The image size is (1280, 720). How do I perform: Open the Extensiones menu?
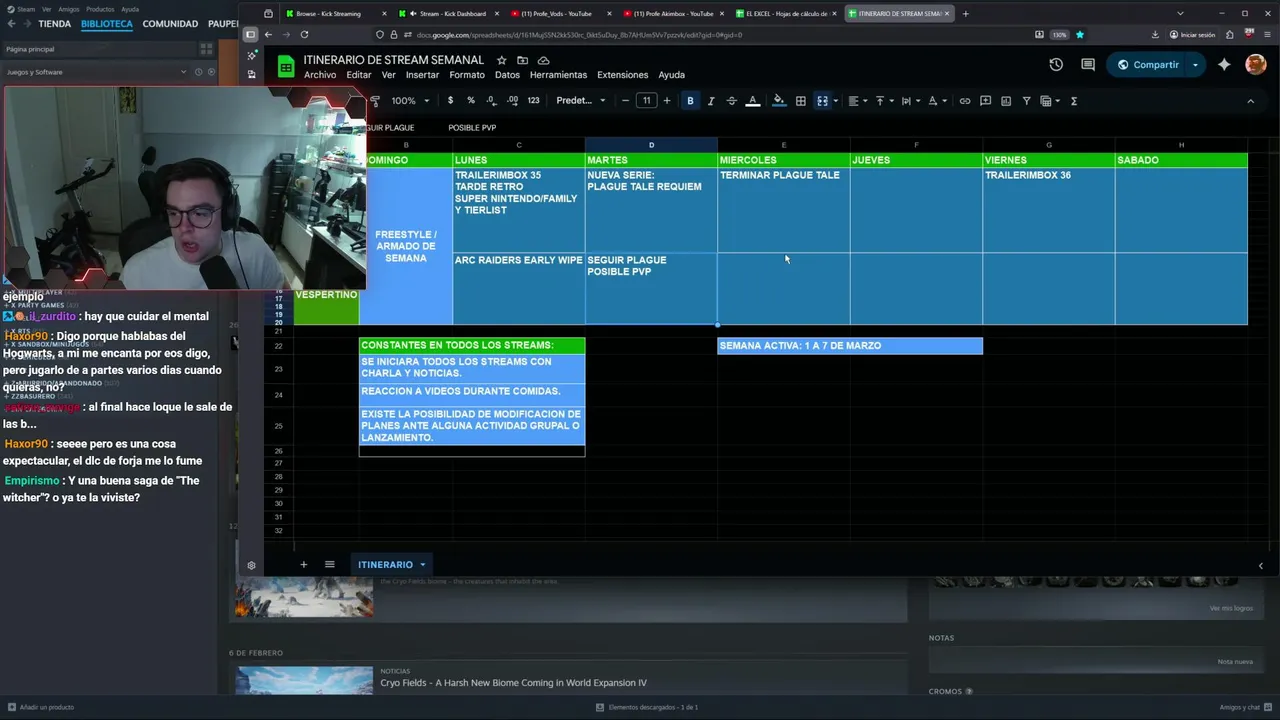click(622, 75)
